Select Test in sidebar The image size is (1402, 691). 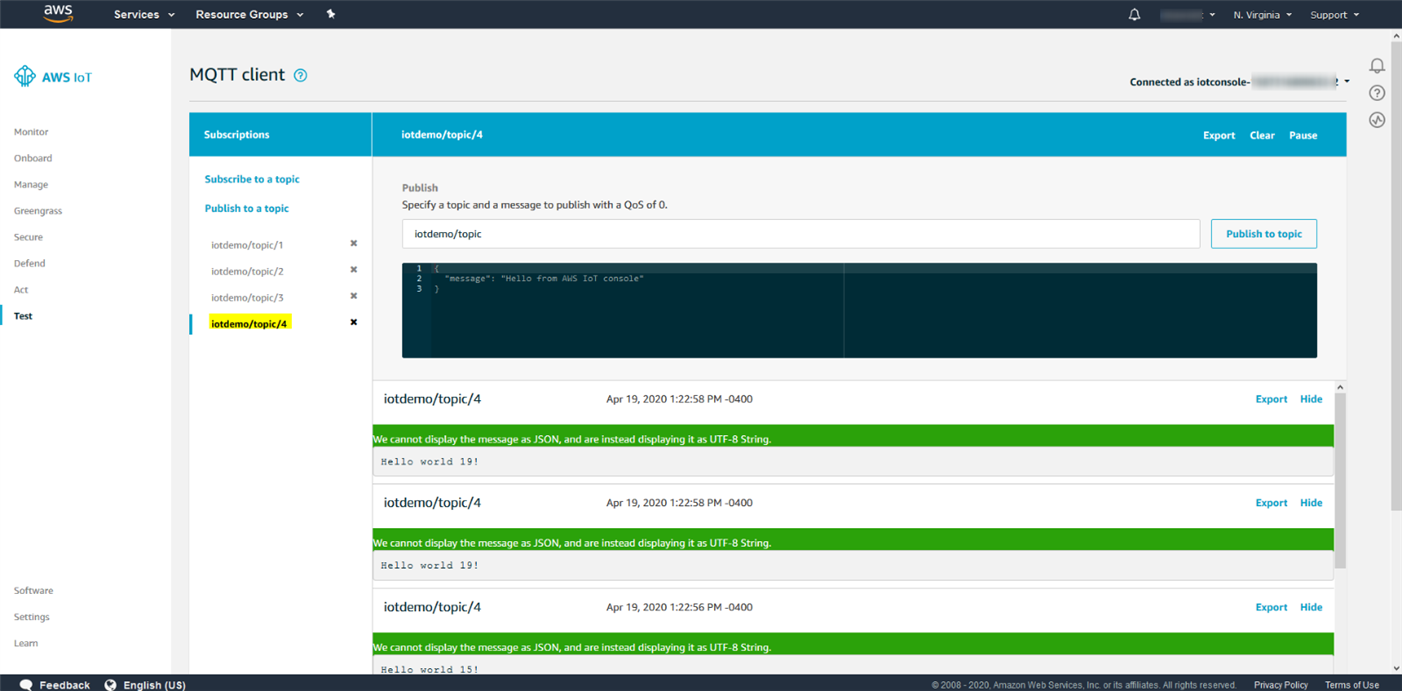pyautogui.click(x=23, y=316)
